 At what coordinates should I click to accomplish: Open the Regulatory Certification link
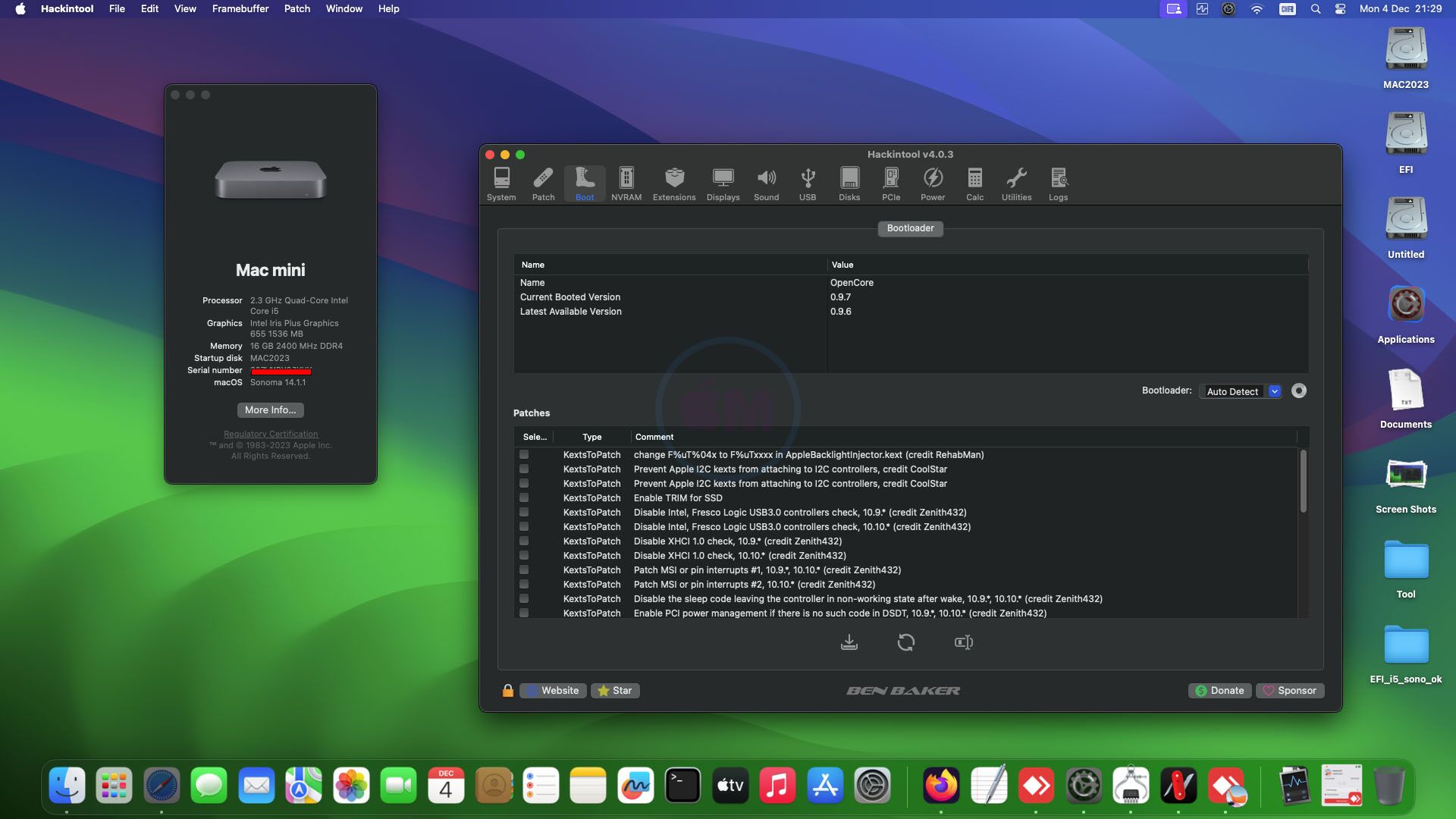[x=271, y=434]
